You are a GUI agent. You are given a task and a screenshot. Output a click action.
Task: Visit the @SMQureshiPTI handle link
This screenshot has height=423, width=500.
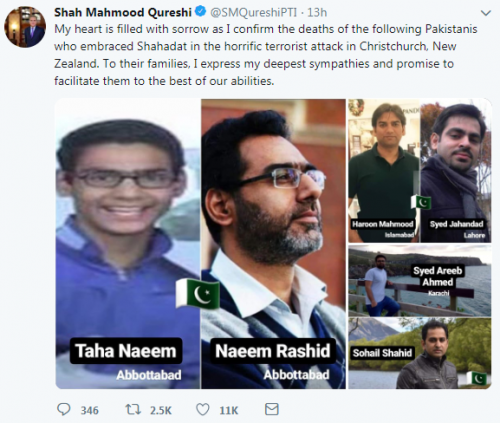(x=253, y=12)
